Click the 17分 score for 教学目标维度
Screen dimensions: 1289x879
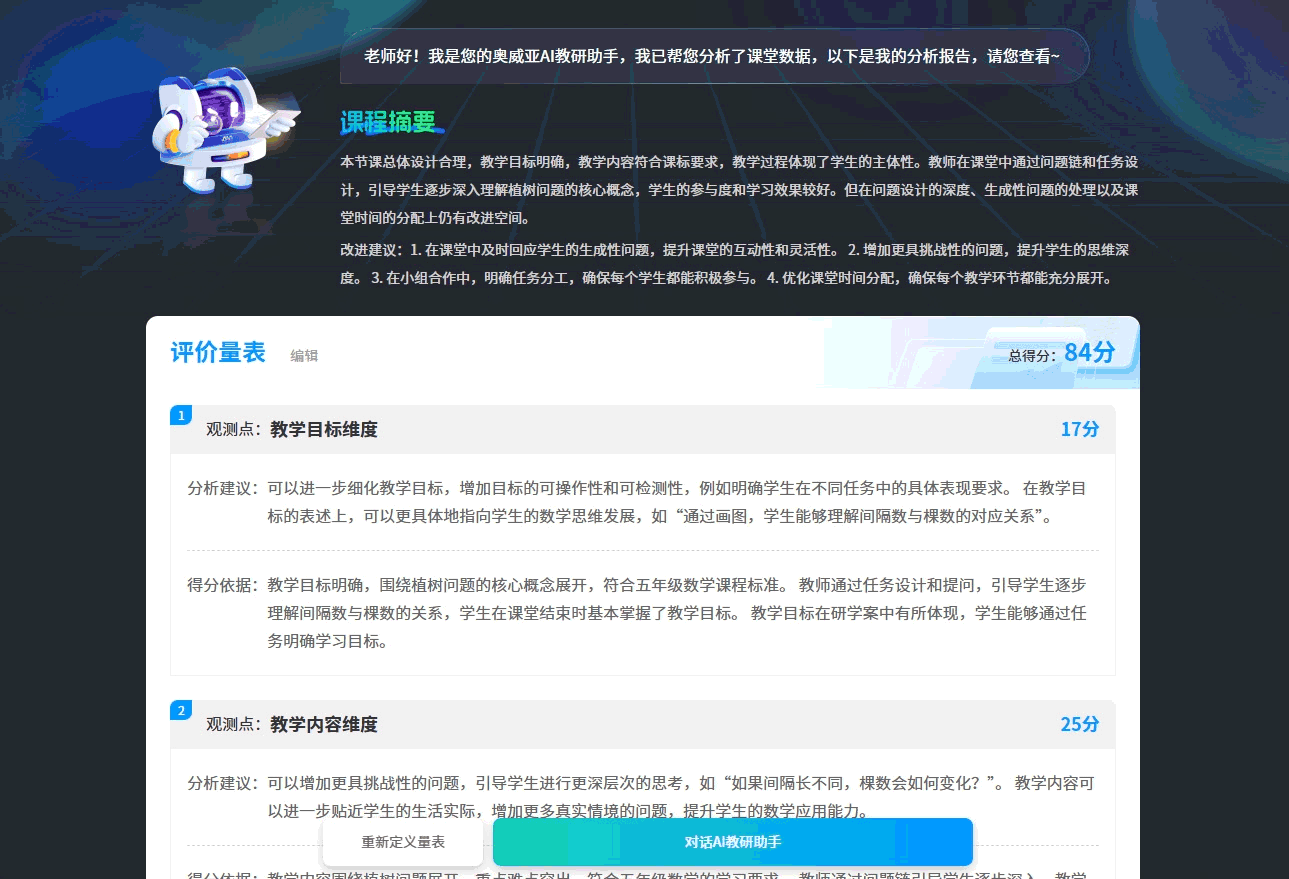[1079, 428]
